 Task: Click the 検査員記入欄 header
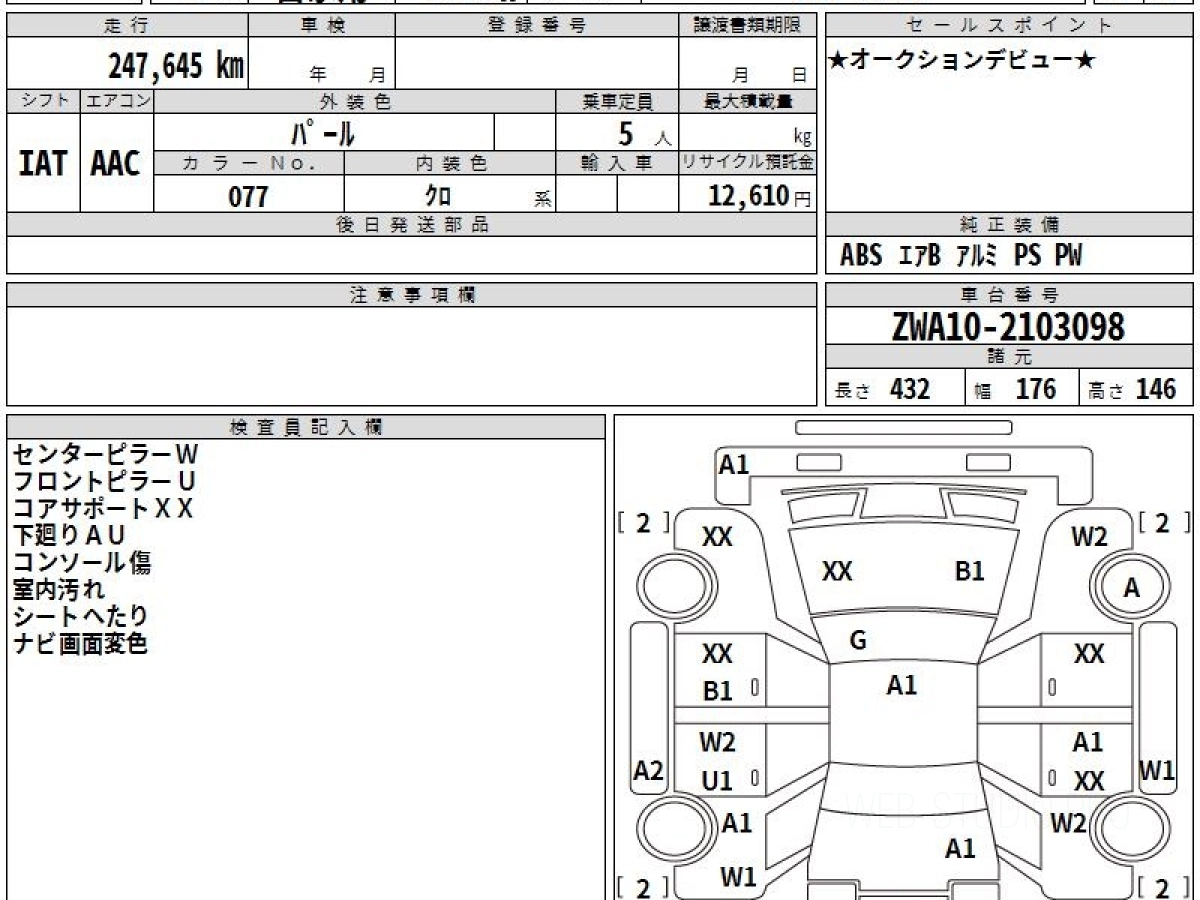306,427
